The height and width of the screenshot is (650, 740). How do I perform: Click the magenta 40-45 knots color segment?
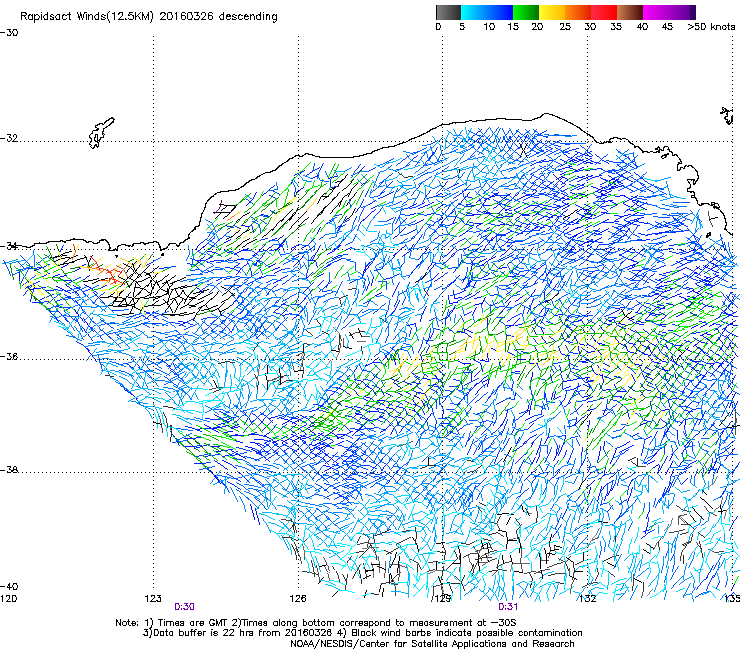656,12
